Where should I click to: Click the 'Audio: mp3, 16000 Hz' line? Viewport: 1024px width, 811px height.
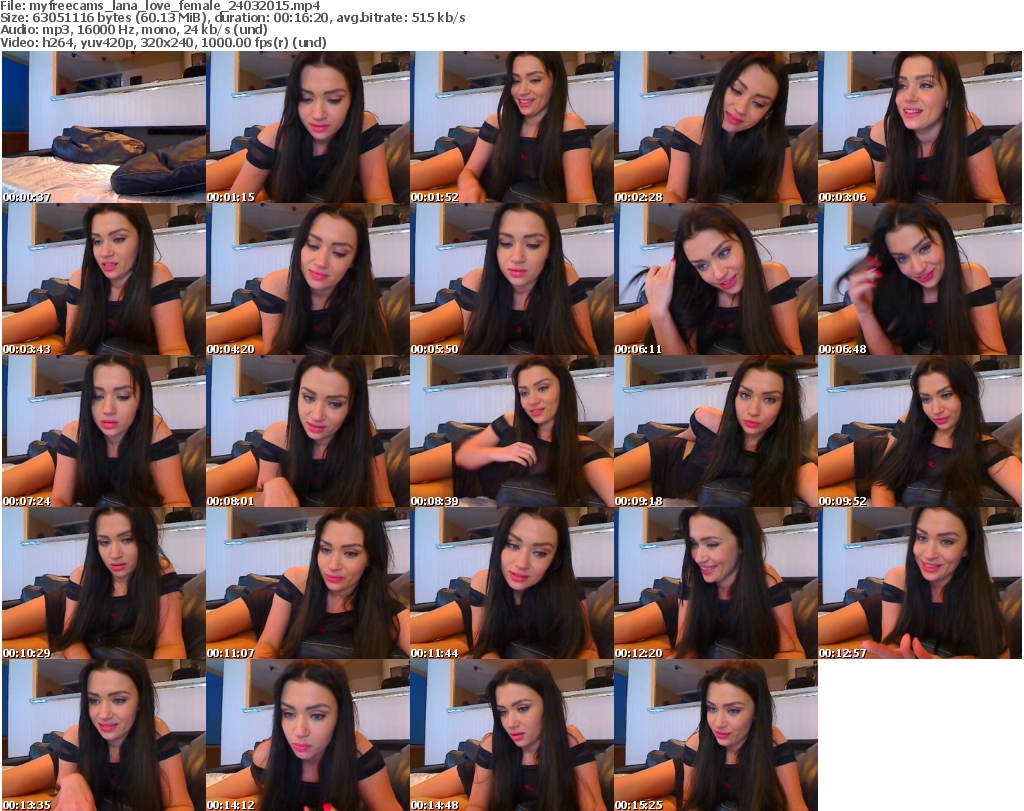coord(134,29)
